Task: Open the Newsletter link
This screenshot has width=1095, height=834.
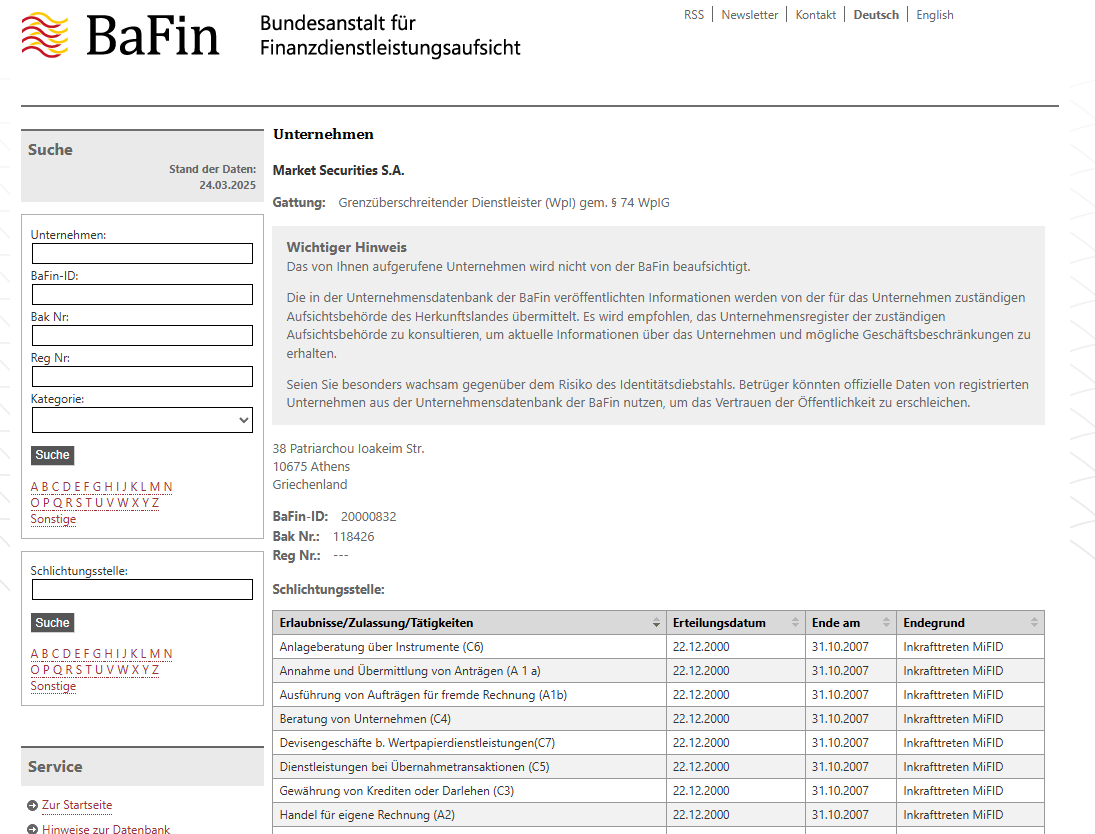Action: (749, 15)
